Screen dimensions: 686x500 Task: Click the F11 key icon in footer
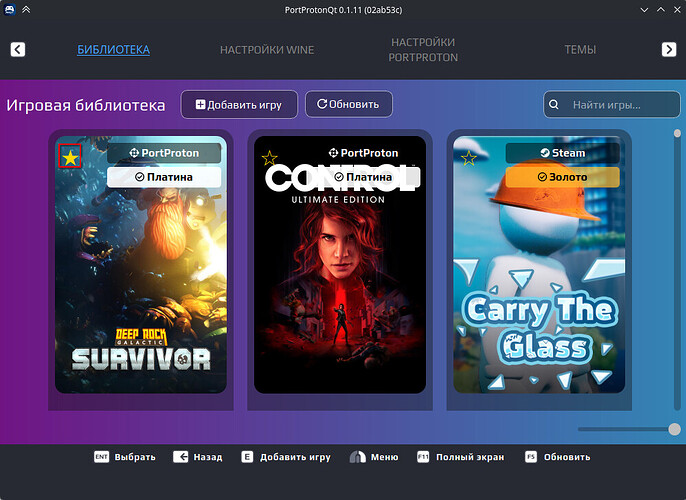pos(423,457)
